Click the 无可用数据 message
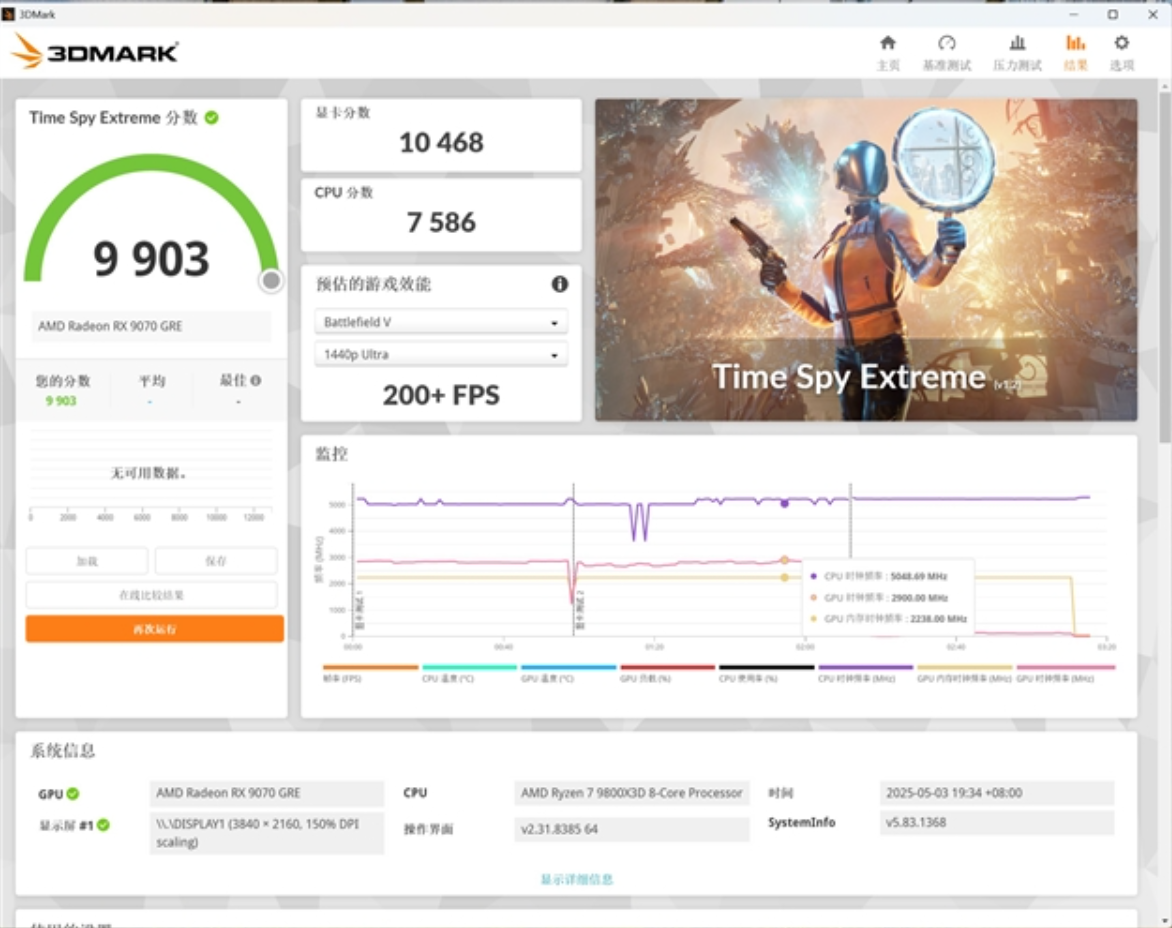Viewport: 1172px width, 928px height. (x=148, y=473)
